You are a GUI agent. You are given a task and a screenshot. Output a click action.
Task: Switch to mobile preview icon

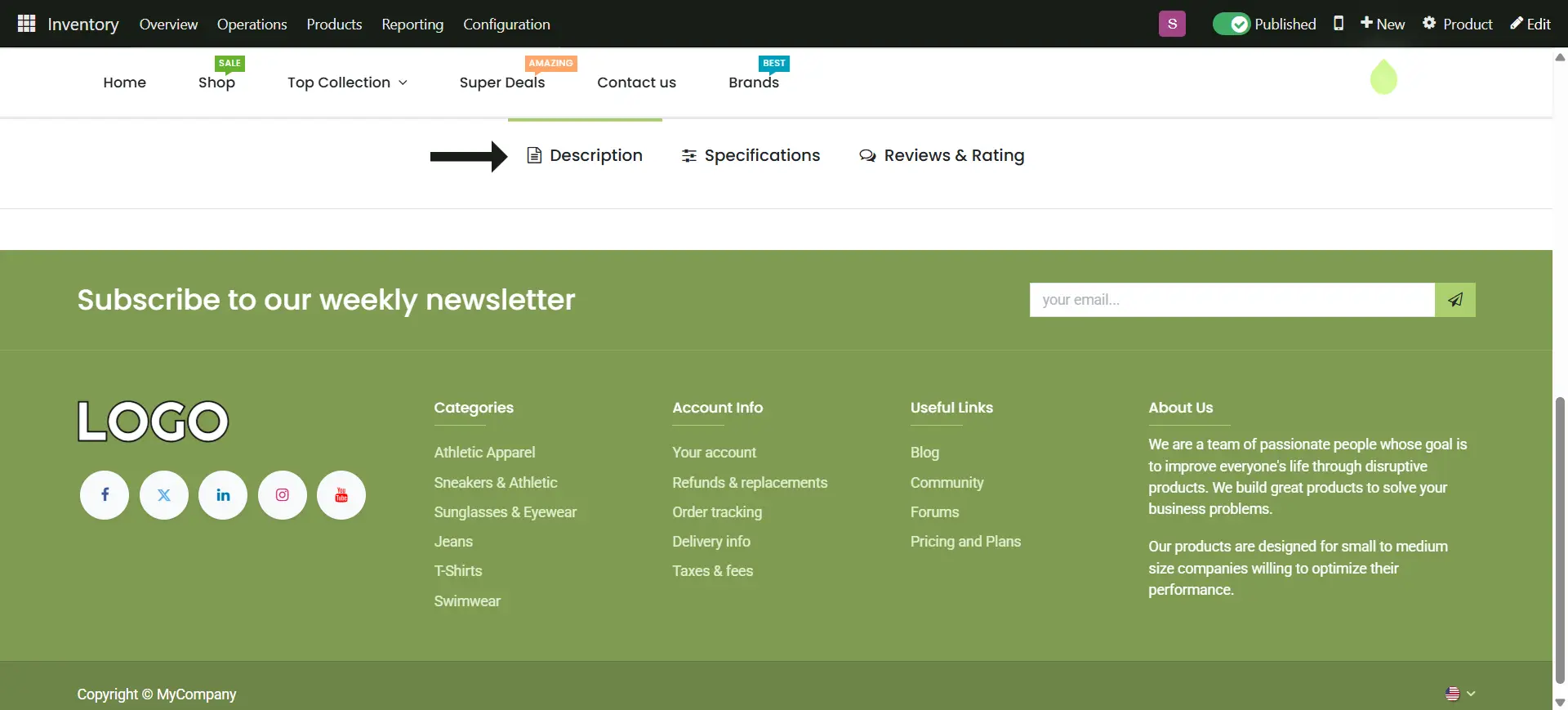pos(1339,24)
